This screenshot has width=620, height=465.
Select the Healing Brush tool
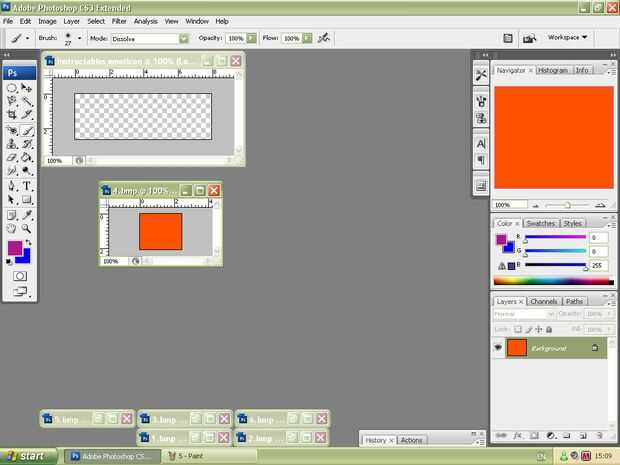tap(12, 130)
